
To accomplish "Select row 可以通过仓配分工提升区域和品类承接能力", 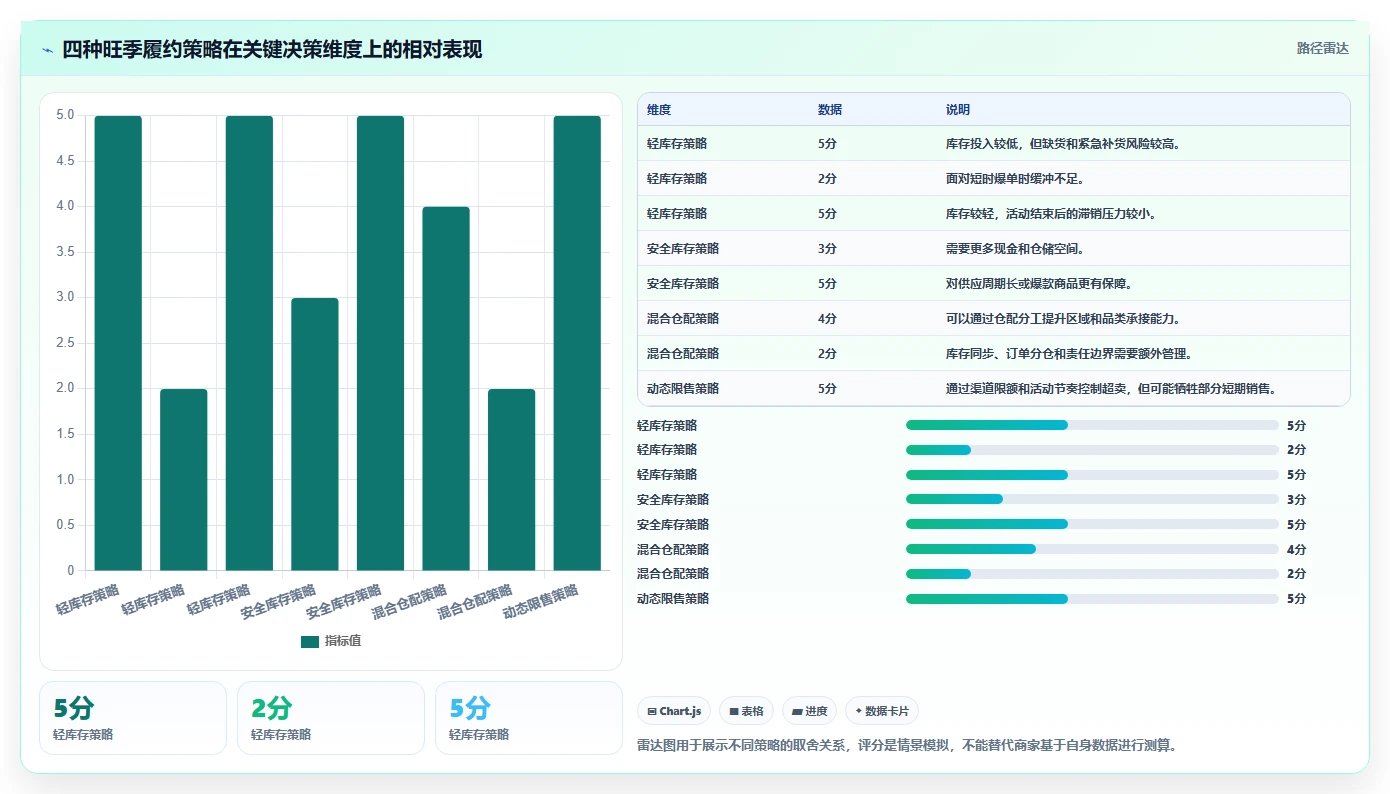I will tap(994, 319).
